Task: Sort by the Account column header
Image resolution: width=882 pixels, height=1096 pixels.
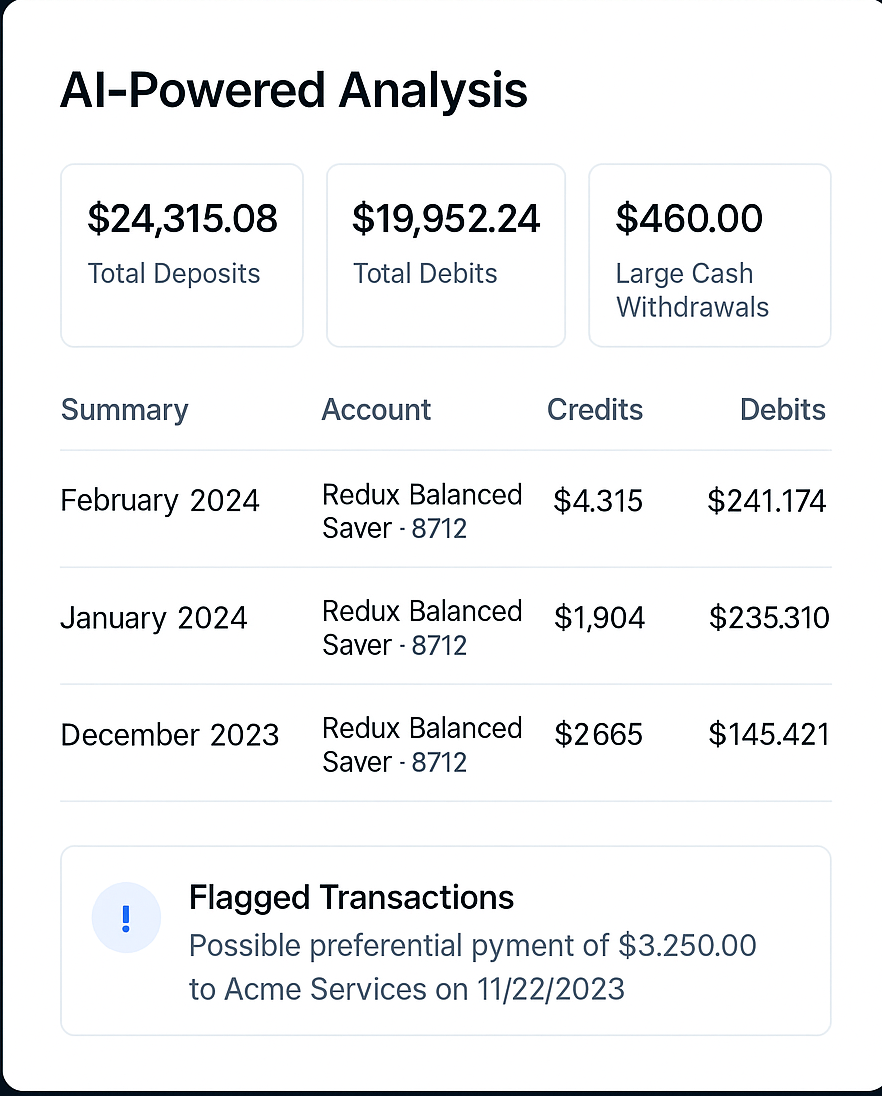Action: coord(376,410)
